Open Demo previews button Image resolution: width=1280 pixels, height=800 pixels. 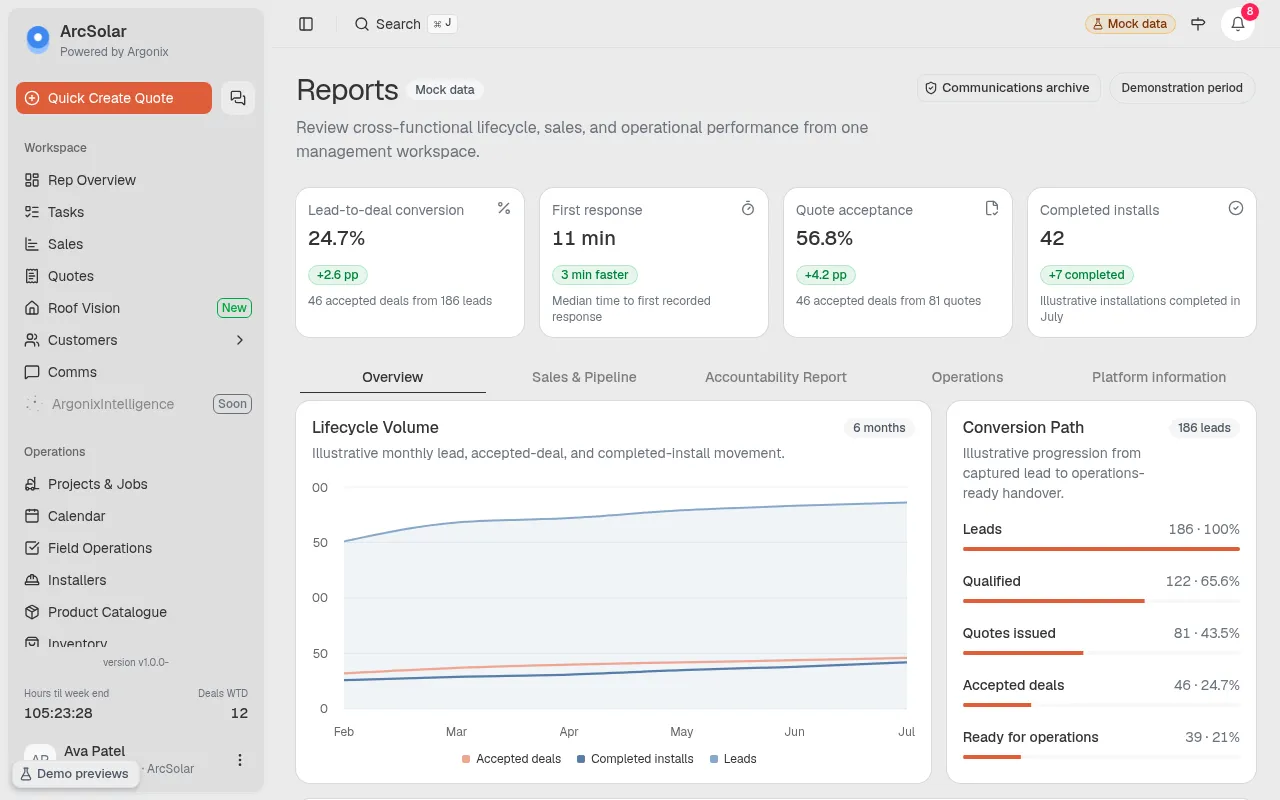click(x=75, y=773)
